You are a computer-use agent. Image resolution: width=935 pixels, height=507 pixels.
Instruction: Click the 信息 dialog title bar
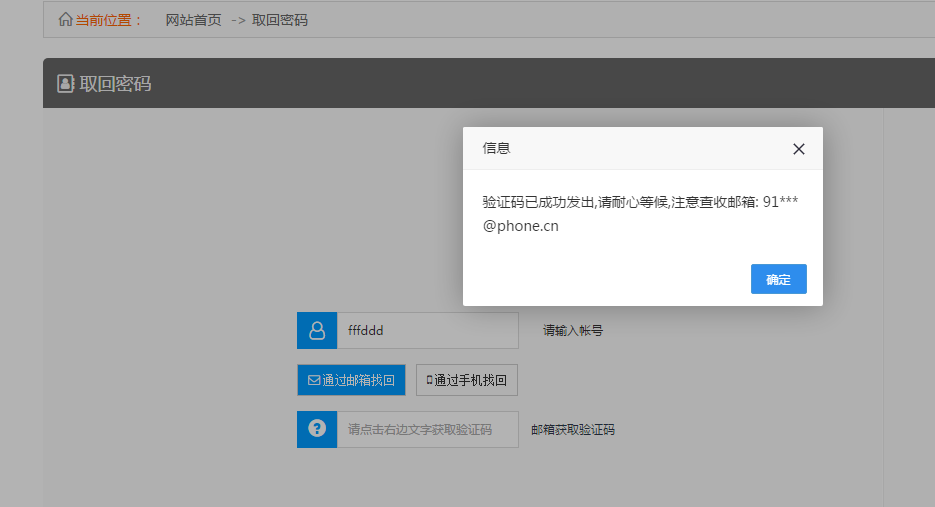click(x=620, y=148)
